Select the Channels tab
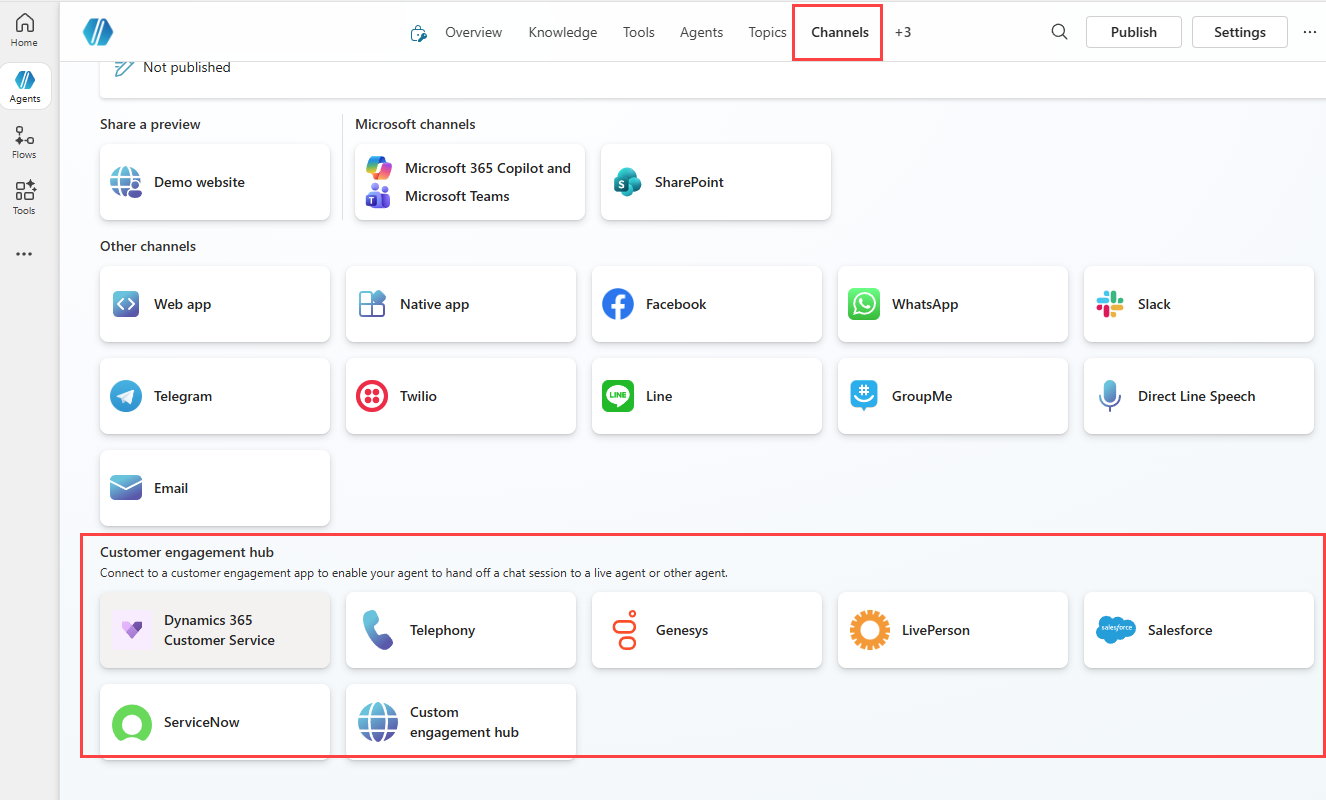 [840, 32]
